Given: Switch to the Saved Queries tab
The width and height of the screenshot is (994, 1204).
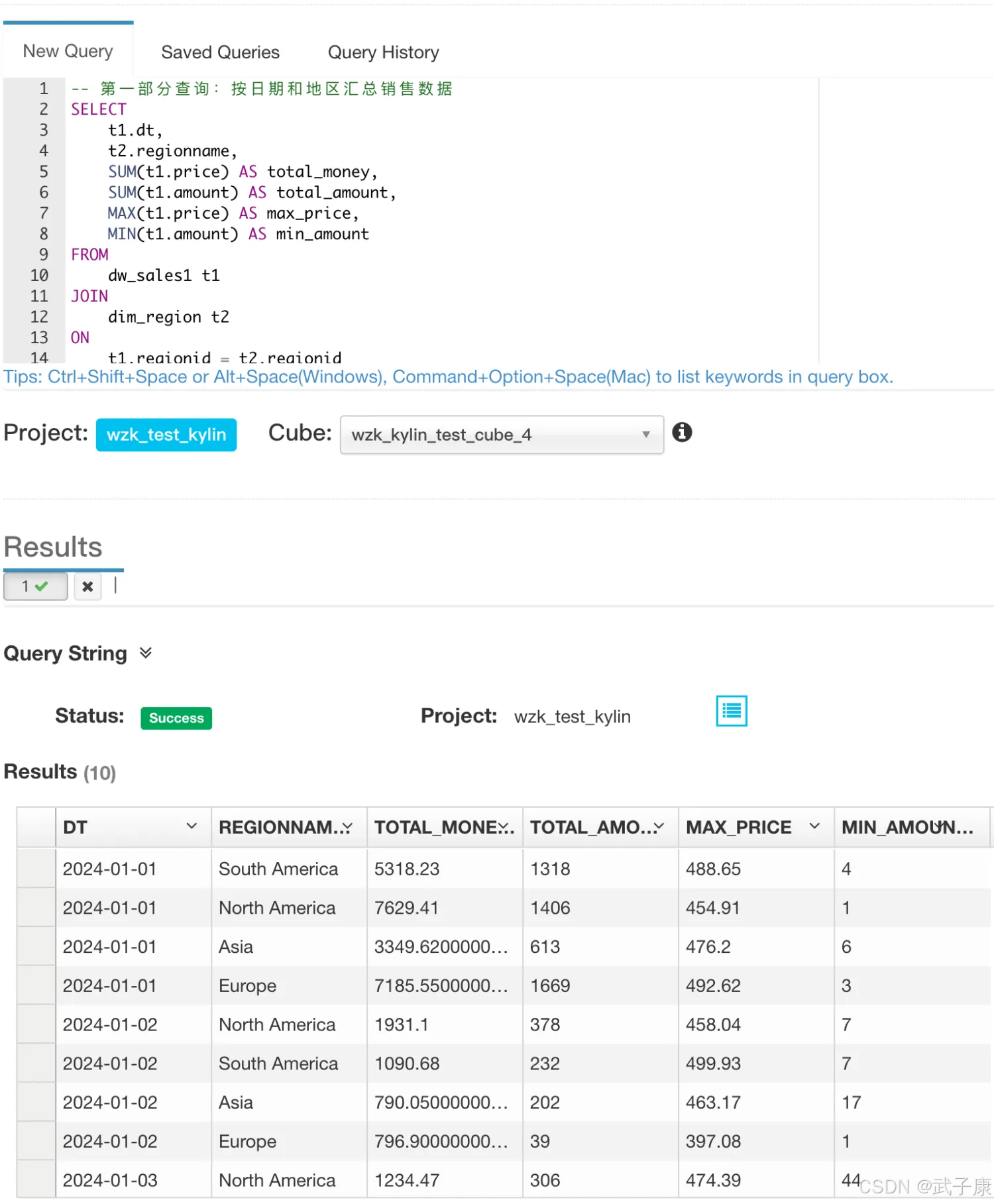Looking at the screenshot, I should 220,52.
